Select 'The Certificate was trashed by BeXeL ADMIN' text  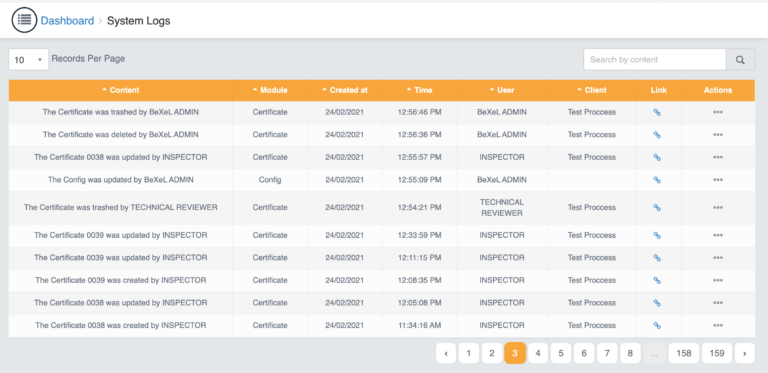[x=120, y=112]
